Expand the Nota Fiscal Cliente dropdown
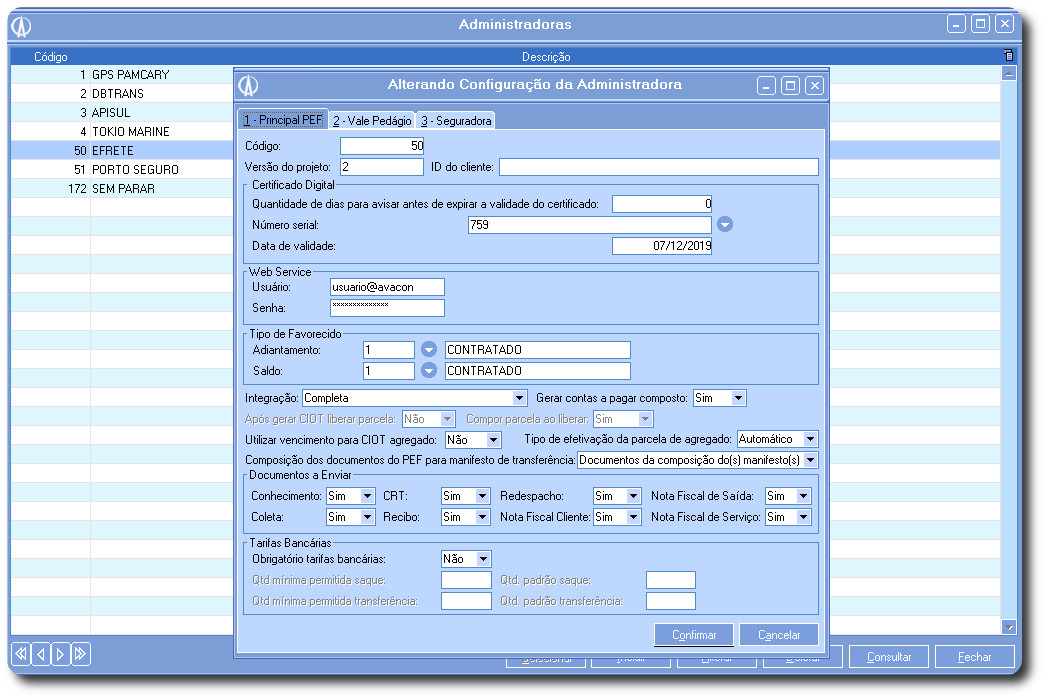The height and width of the screenshot is (698, 1045). tap(633, 517)
